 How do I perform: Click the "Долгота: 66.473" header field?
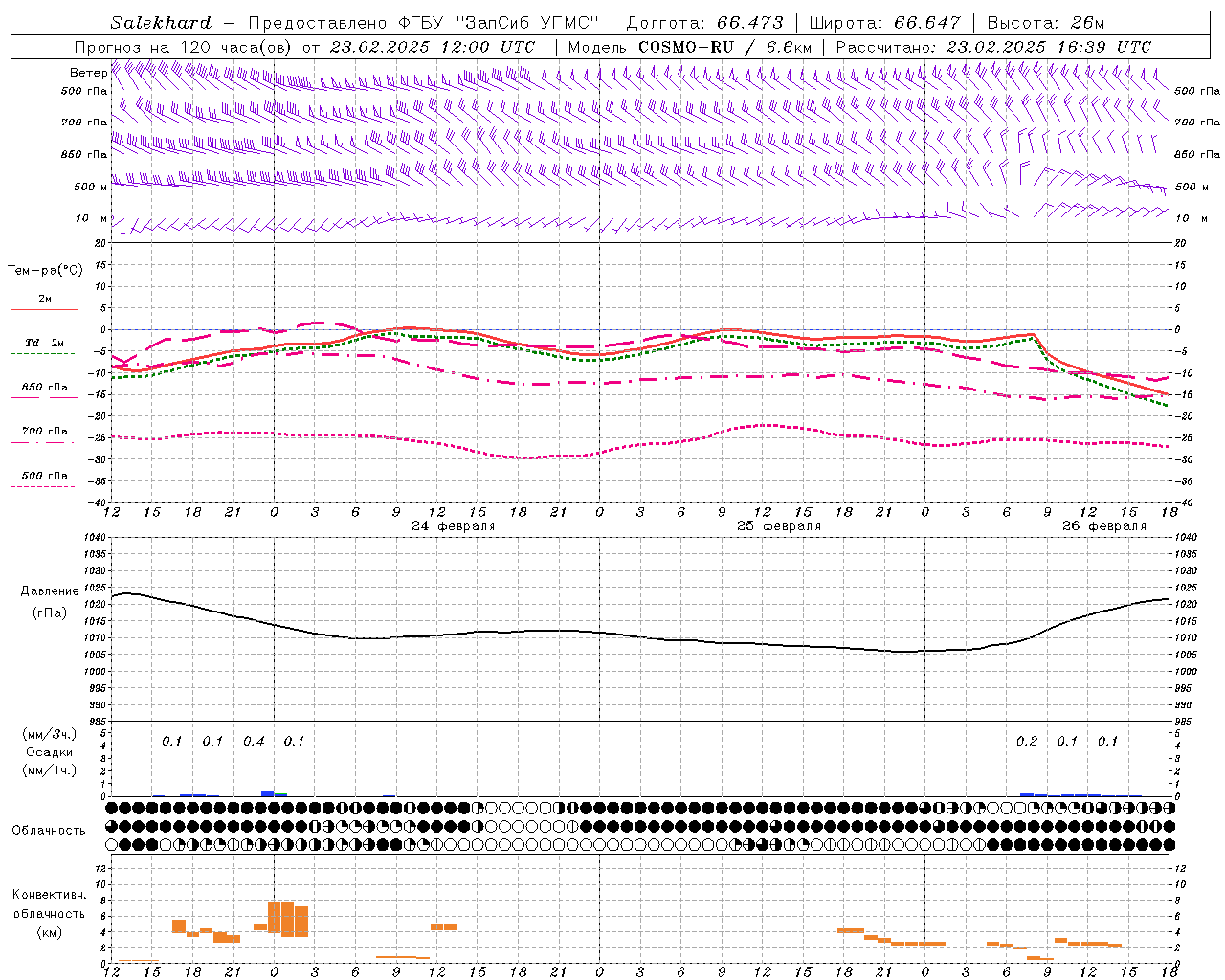(x=704, y=23)
